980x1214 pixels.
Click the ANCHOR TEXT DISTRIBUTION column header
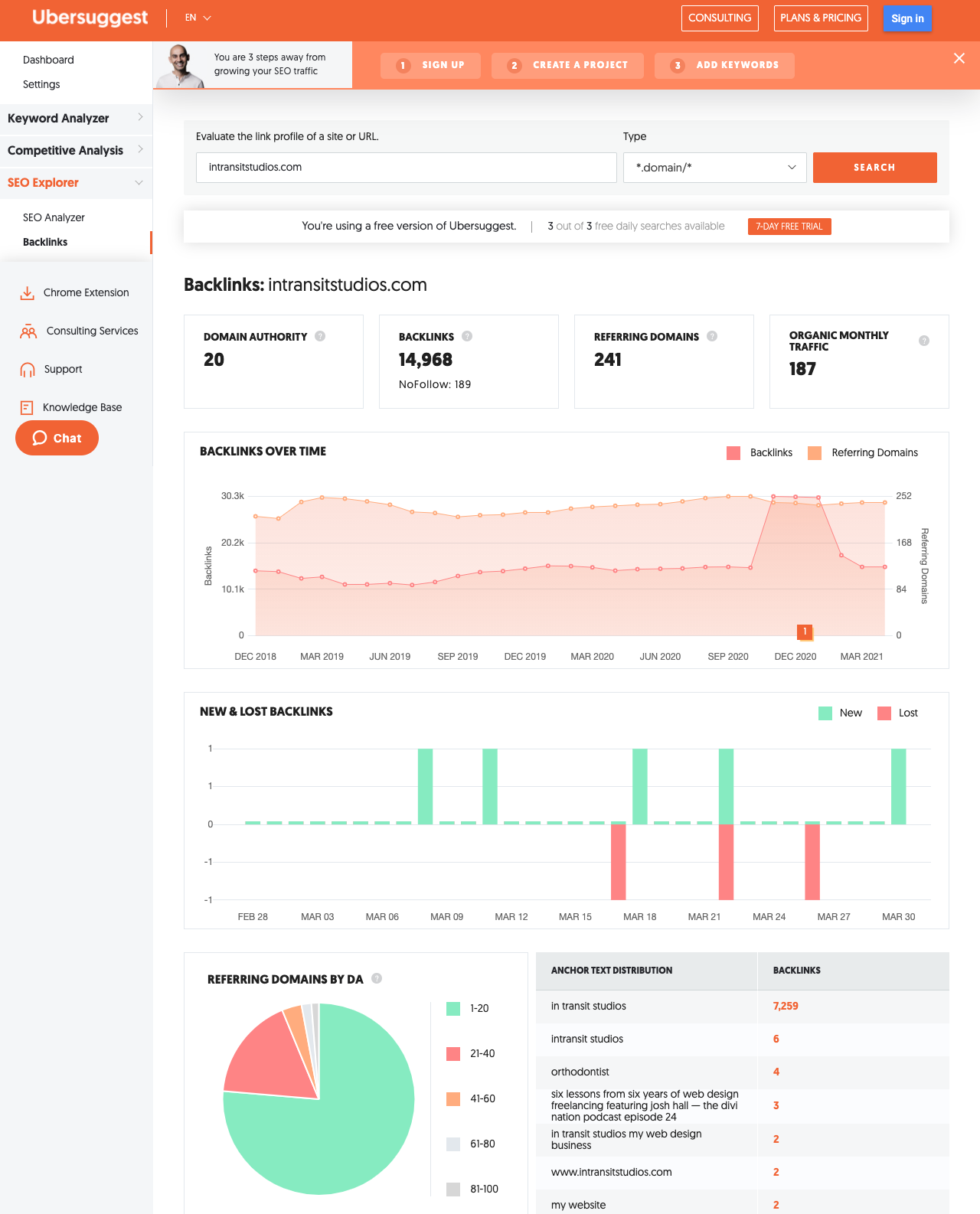coord(612,971)
